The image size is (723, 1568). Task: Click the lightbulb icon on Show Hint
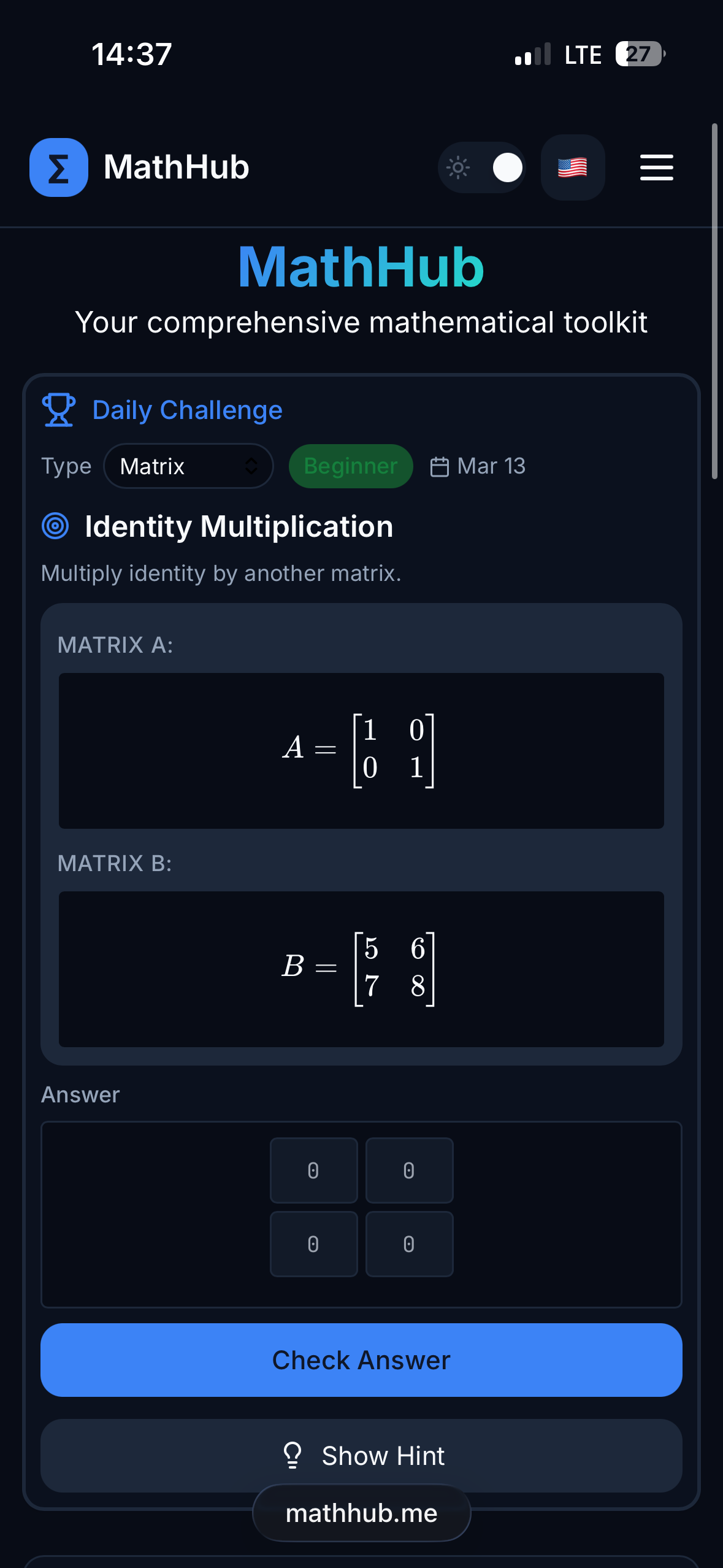point(293,1456)
